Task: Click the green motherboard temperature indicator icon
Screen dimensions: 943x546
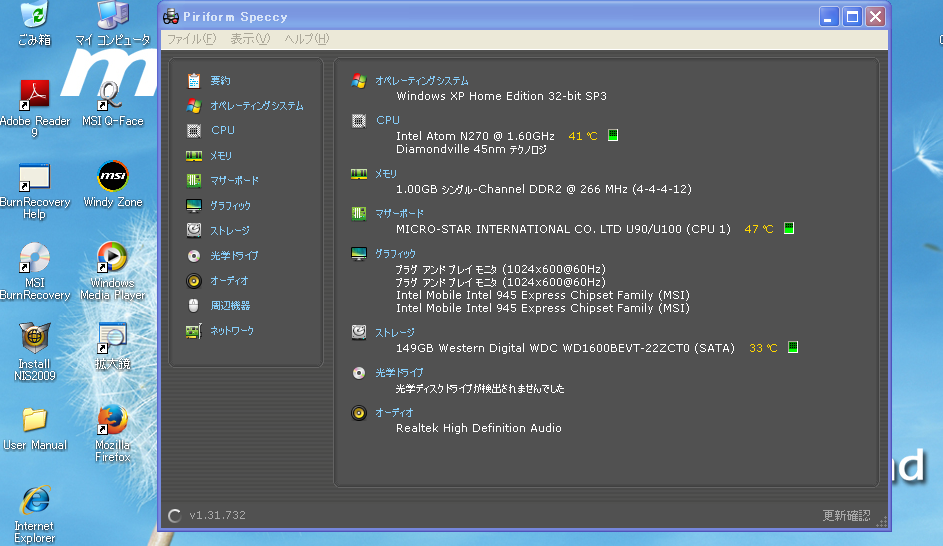Action: (x=789, y=229)
